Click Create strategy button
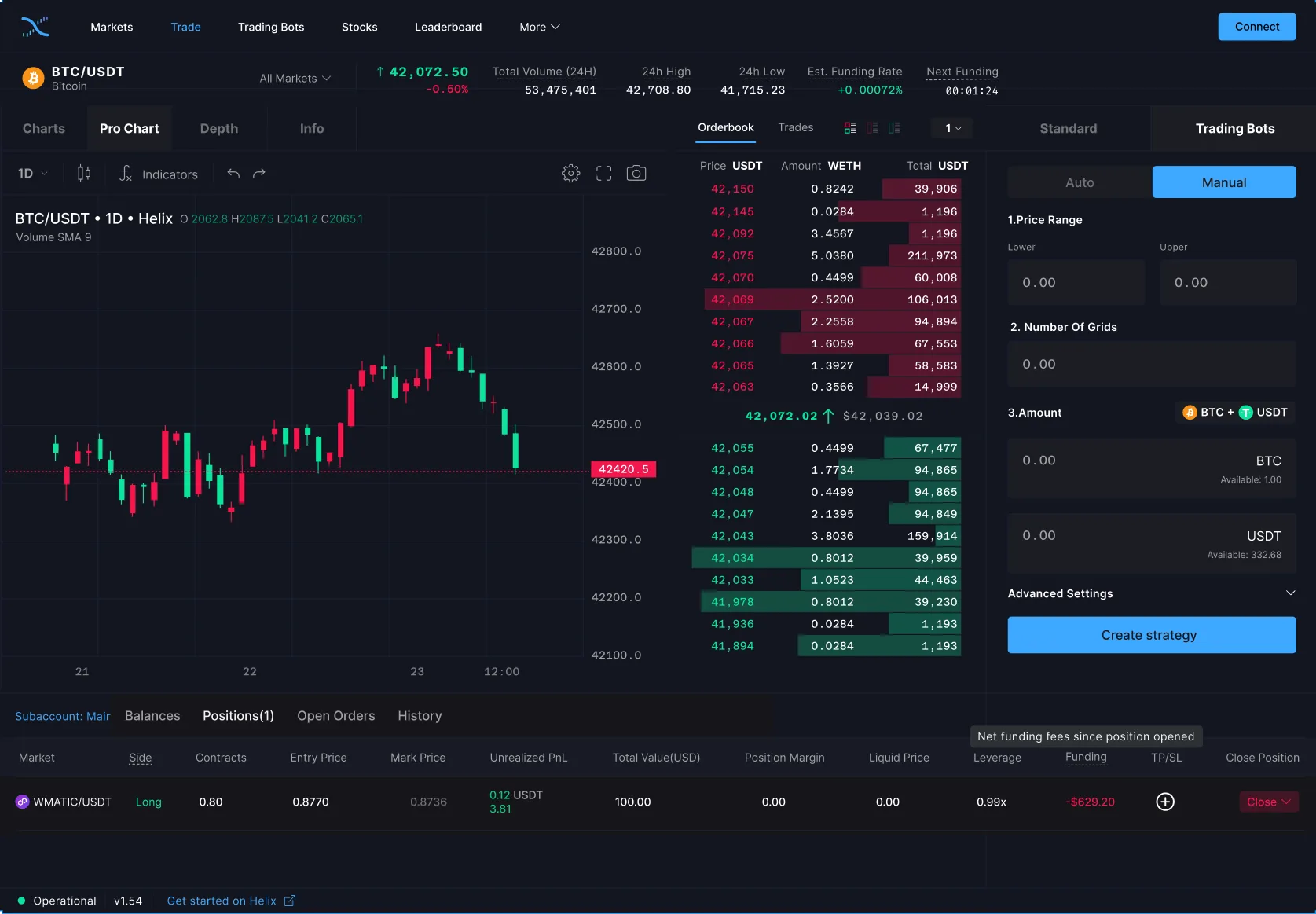 click(x=1152, y=635)
